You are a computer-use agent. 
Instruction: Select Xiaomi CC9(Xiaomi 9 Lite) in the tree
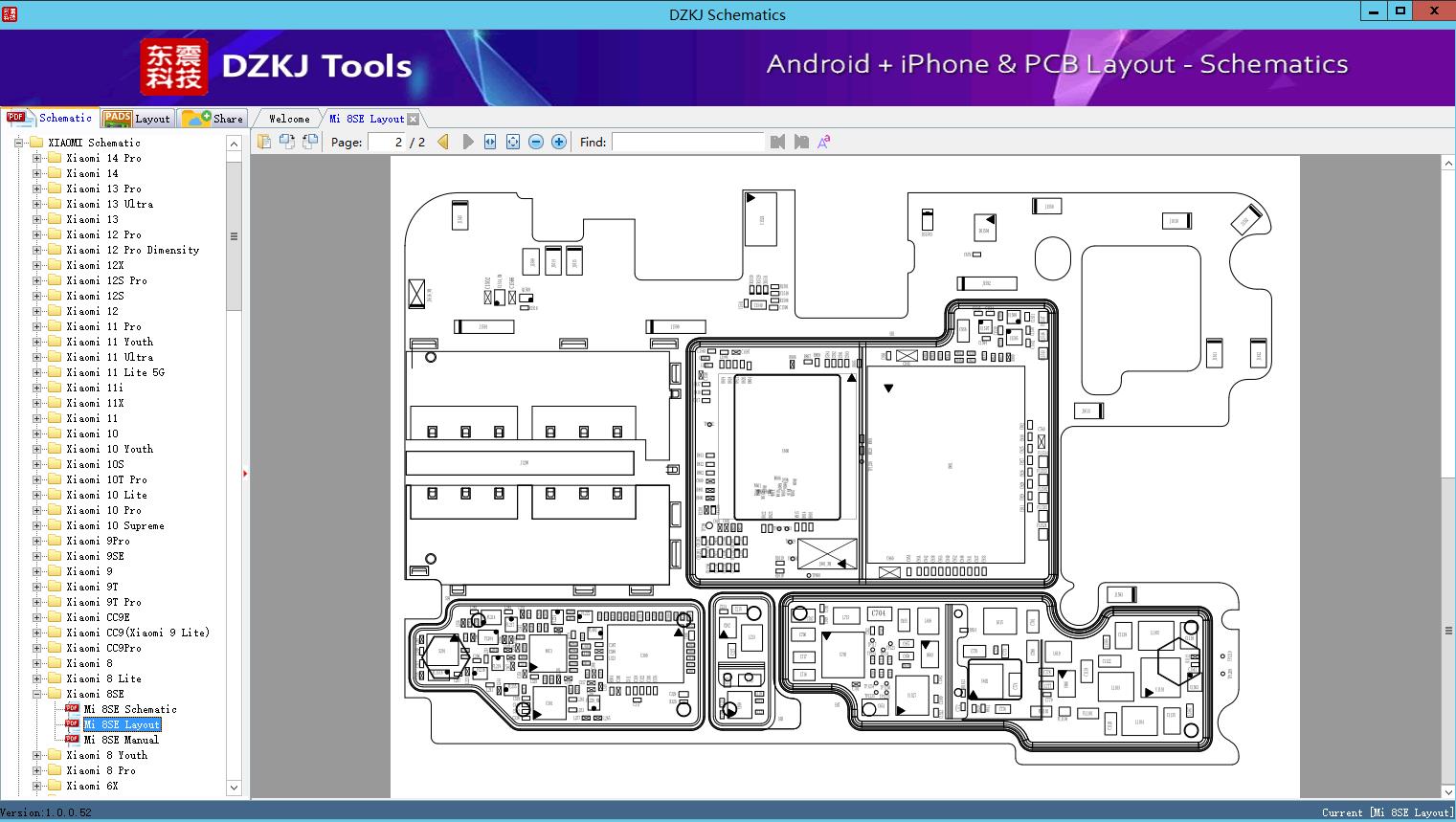(x=138, y=633)
